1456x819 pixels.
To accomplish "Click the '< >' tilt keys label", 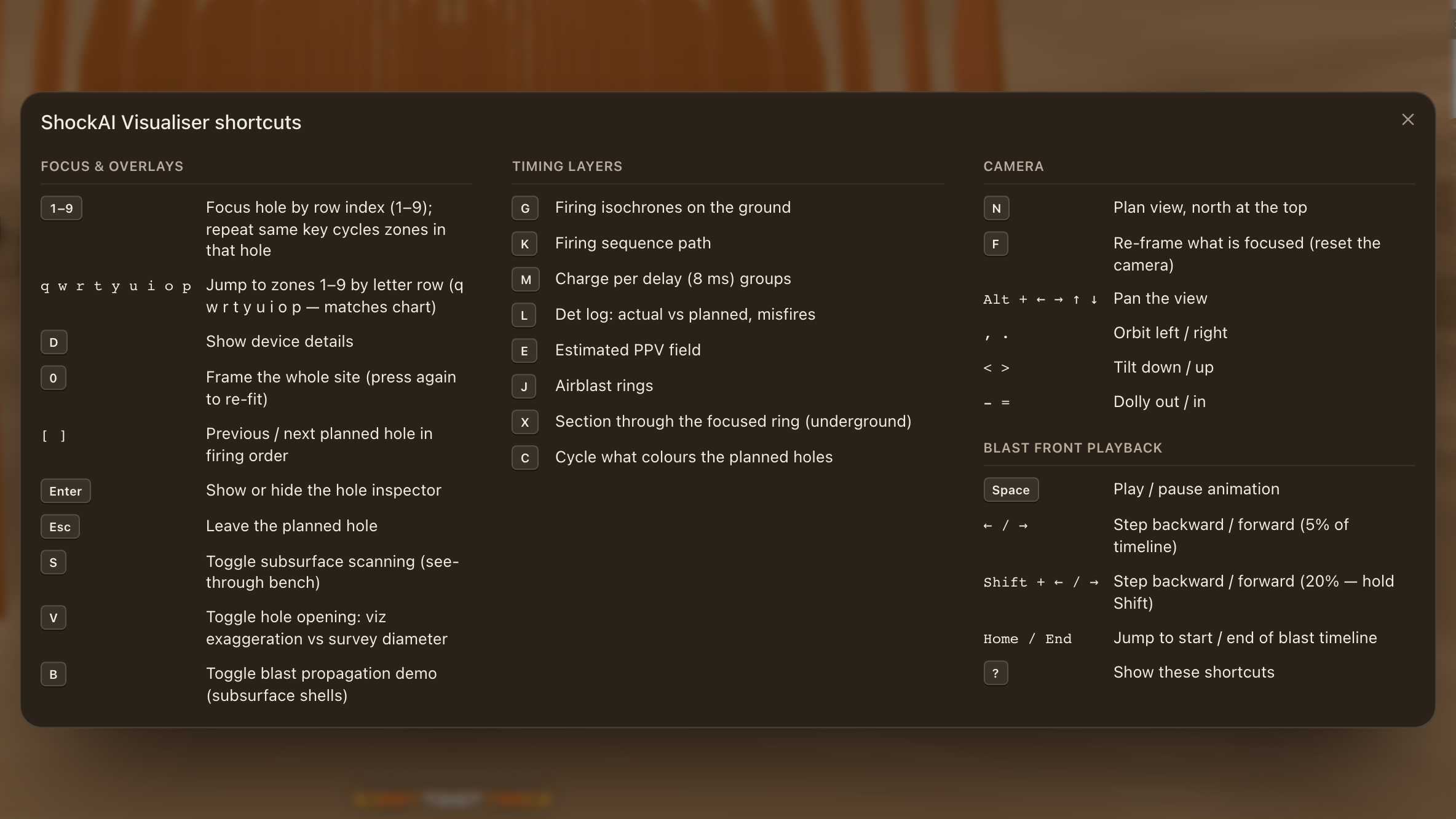I will 996,368.
